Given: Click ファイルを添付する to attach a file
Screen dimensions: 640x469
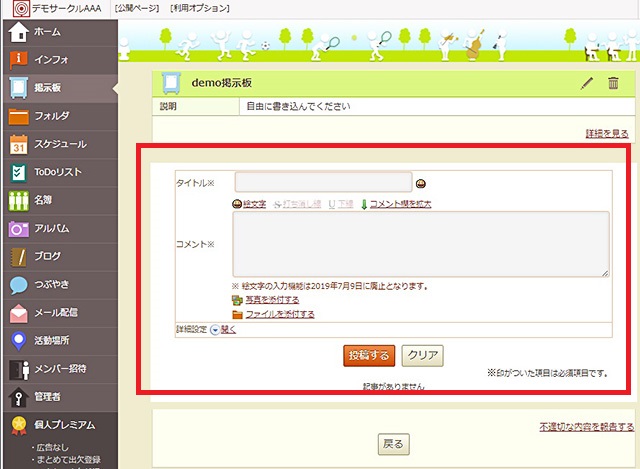Looking at the screenshot, I should [272, 314].
